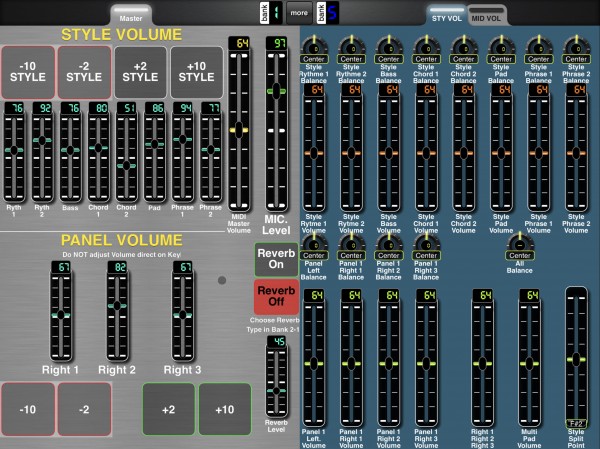This screenshot has width=600, height=449.
Task: Click the panel volume -10 button
Action: [28, 410]
